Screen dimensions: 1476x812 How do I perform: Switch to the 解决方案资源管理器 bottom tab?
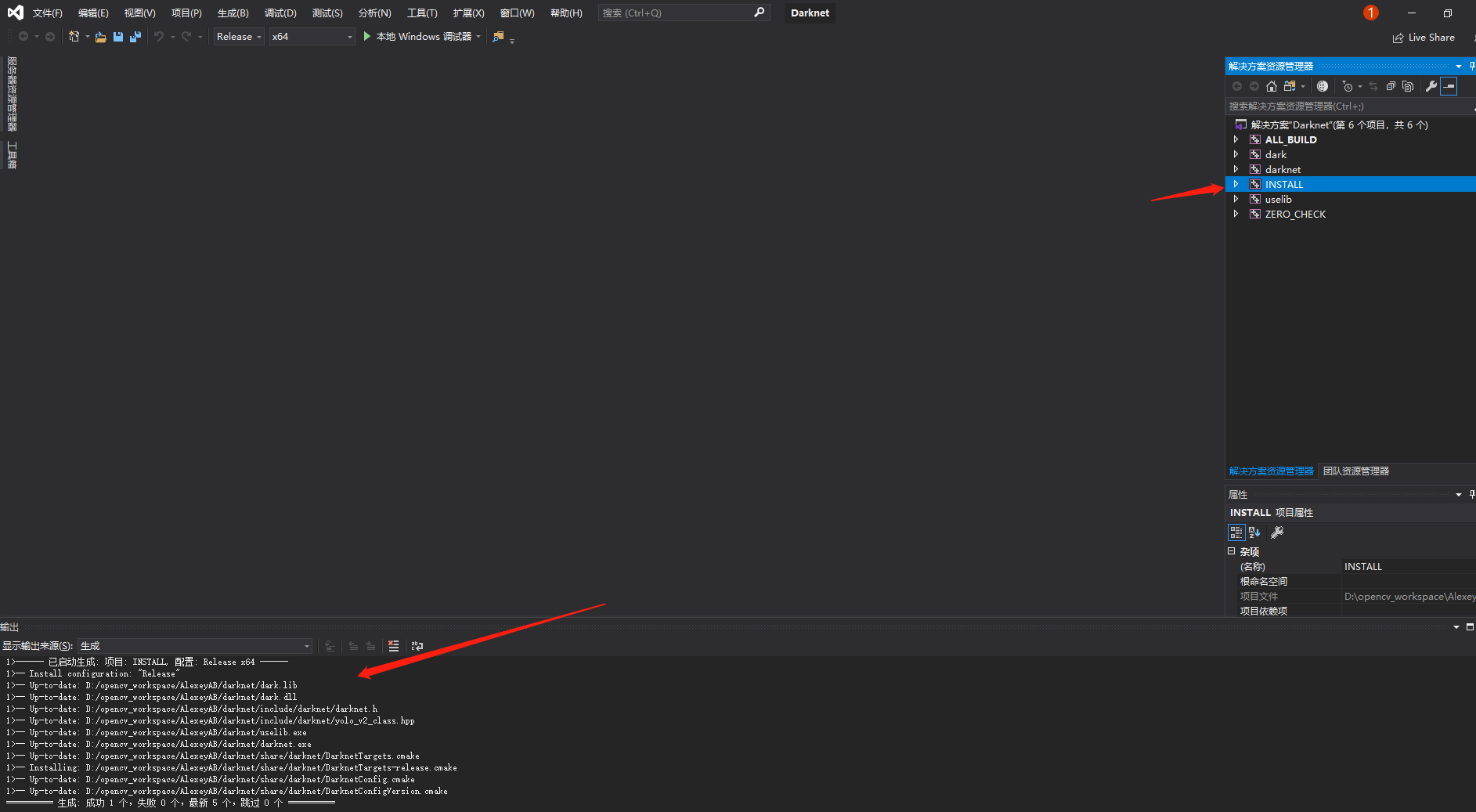click(1272, 471)
